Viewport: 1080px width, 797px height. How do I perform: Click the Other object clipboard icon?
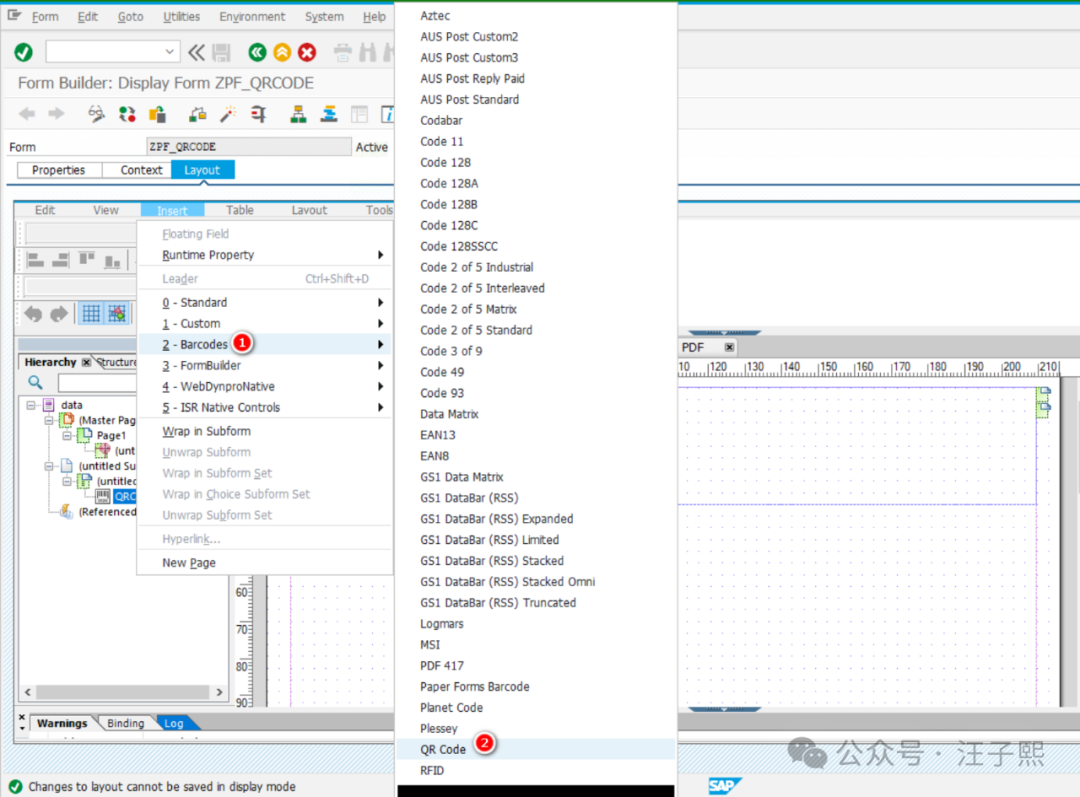tap(158, 114)
